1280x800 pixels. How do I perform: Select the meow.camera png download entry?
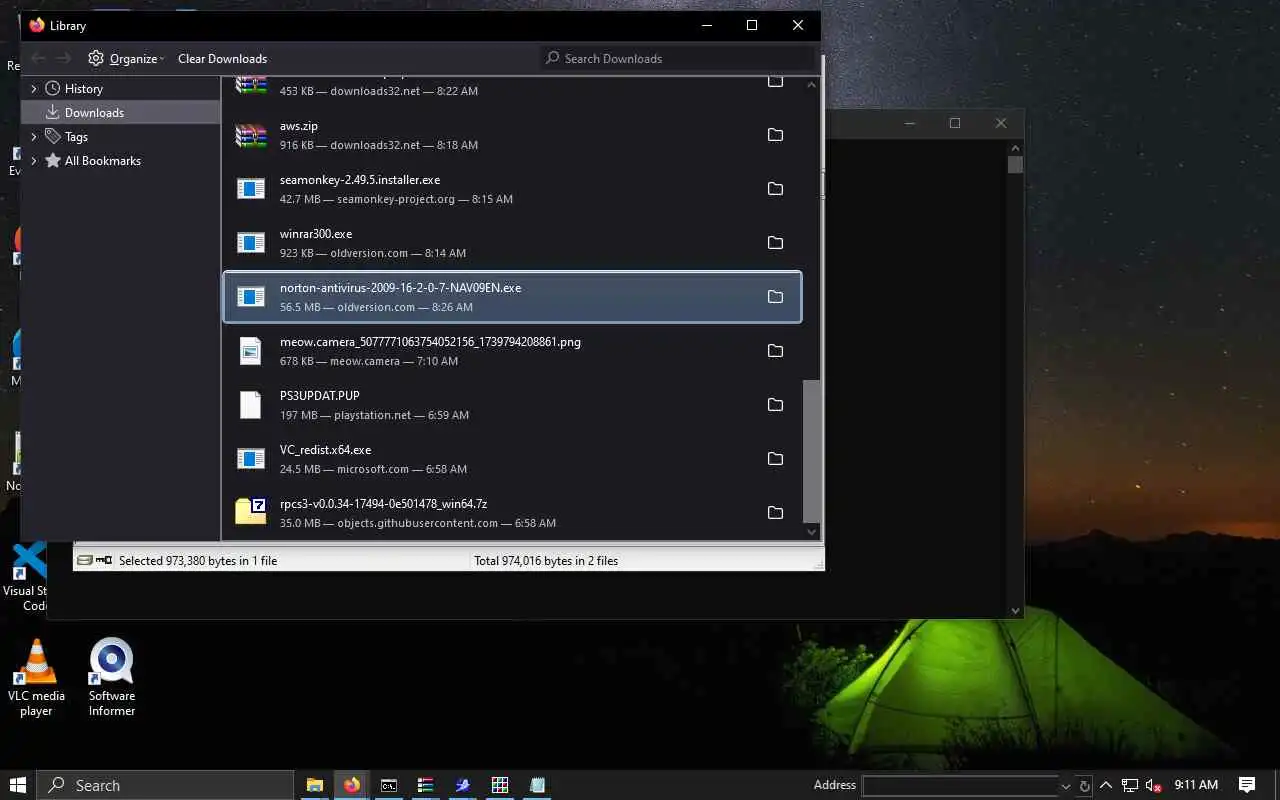point(512,351)
